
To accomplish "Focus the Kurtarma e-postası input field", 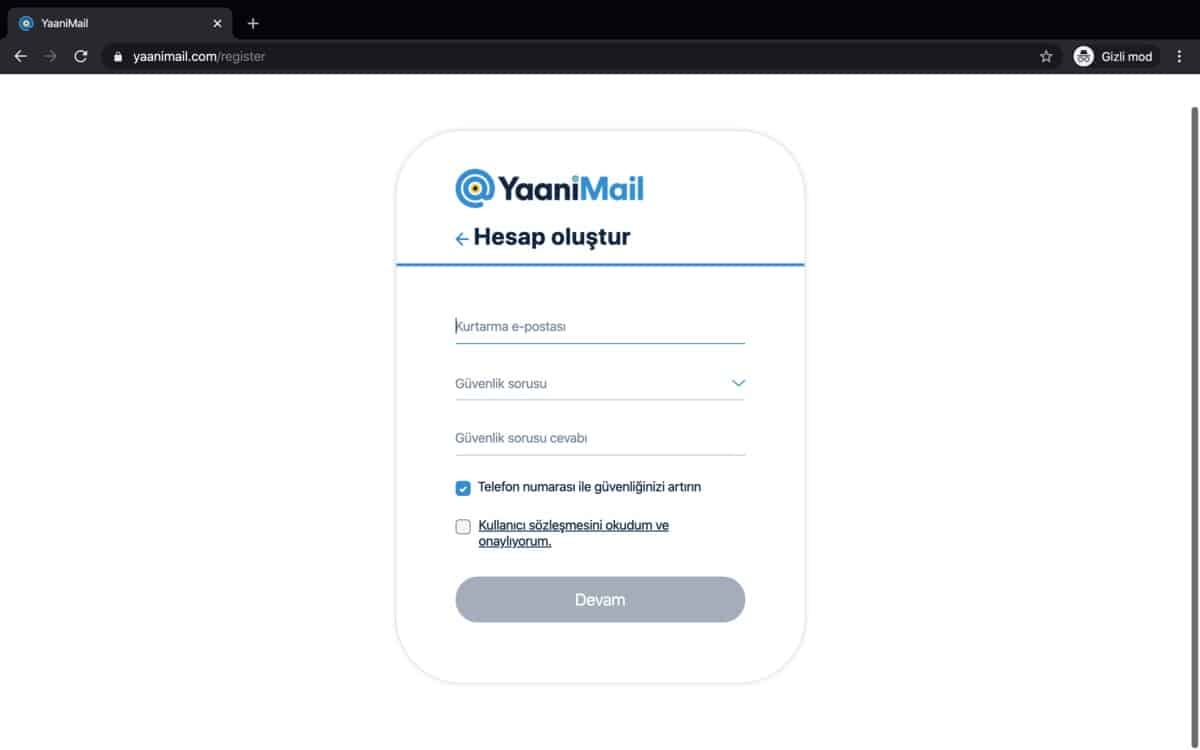I will pyautogui.click(x=600, y=327).
